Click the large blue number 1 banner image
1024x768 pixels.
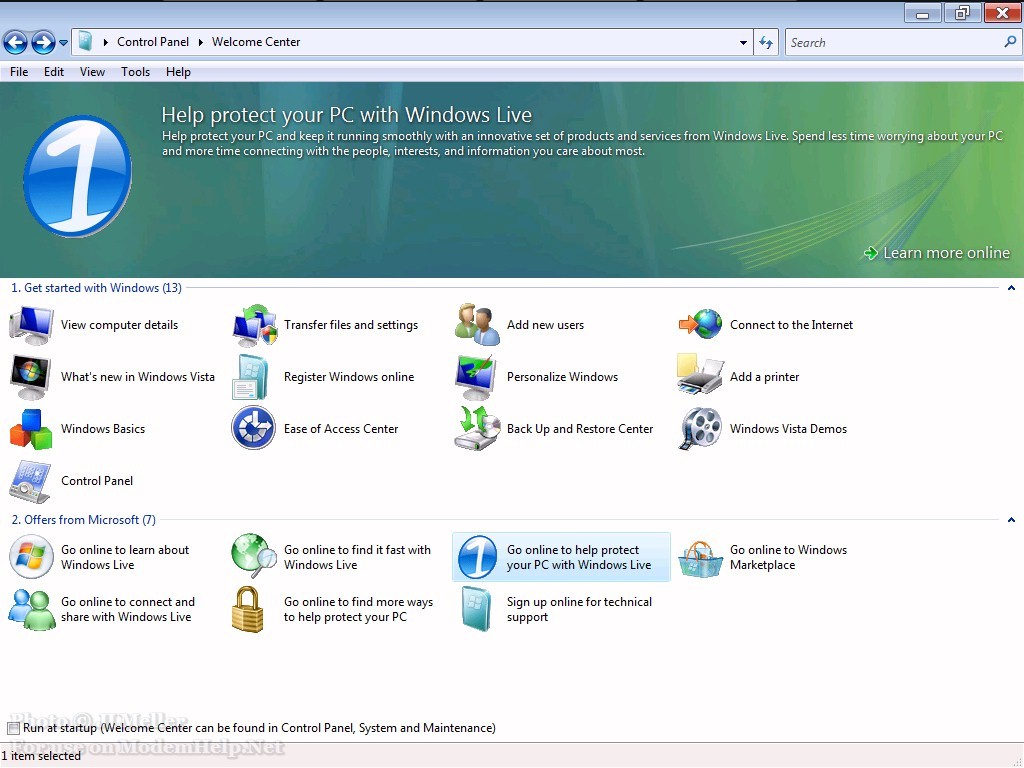click(78, 176)
